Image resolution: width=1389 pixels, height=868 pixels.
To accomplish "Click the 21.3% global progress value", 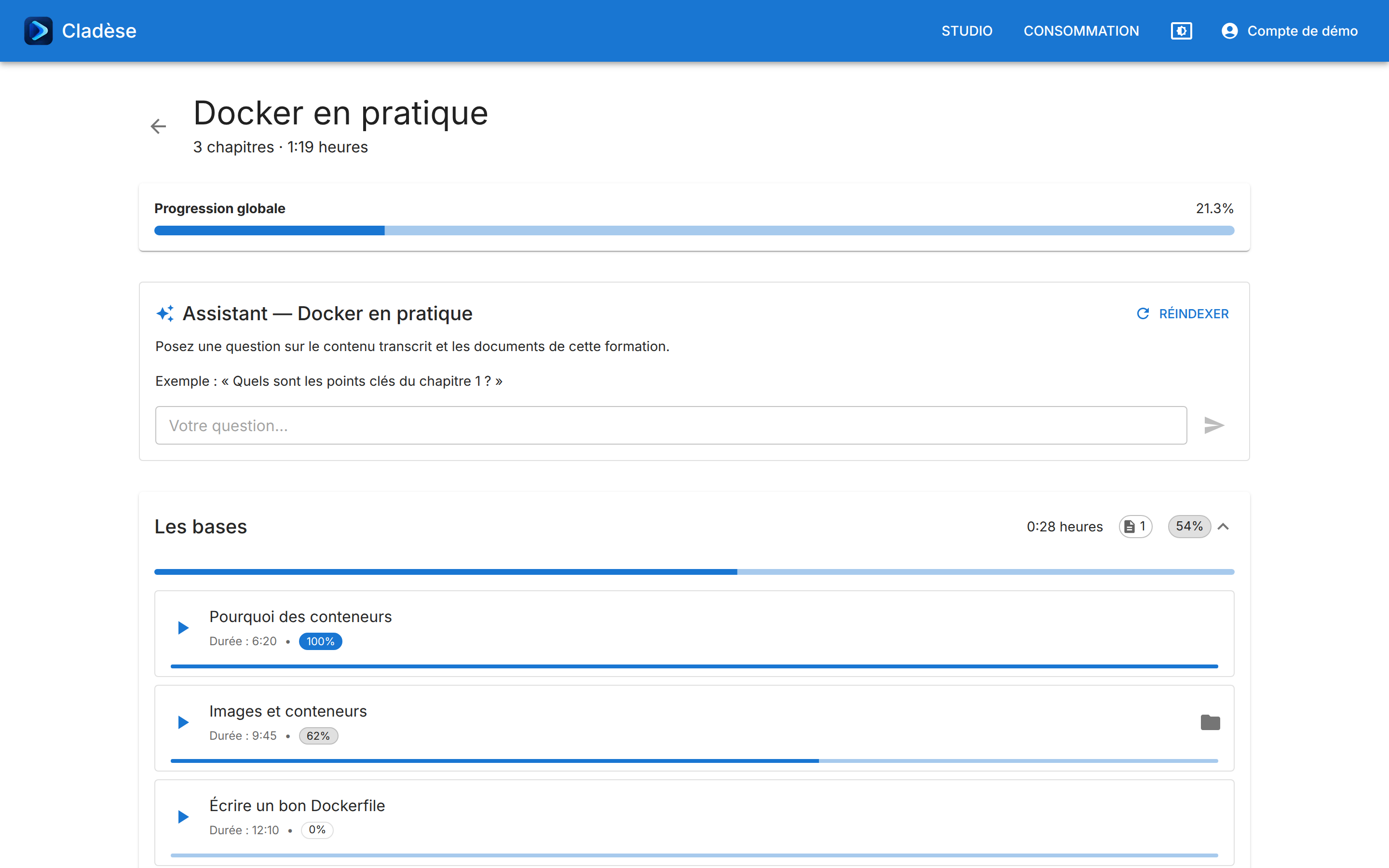I will coord(1214,208).
